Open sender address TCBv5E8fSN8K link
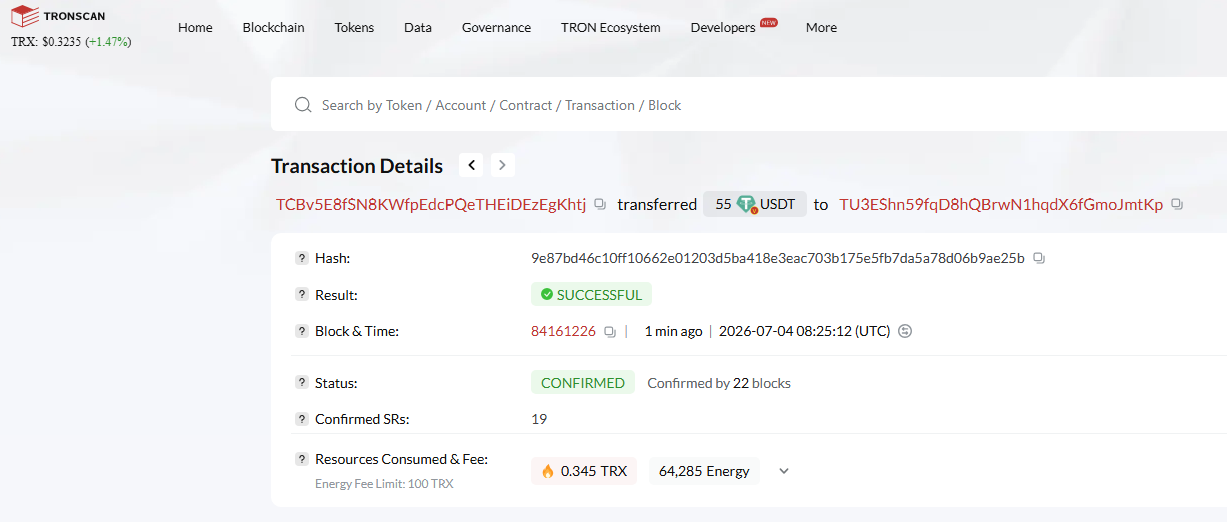 click(431, 204)
